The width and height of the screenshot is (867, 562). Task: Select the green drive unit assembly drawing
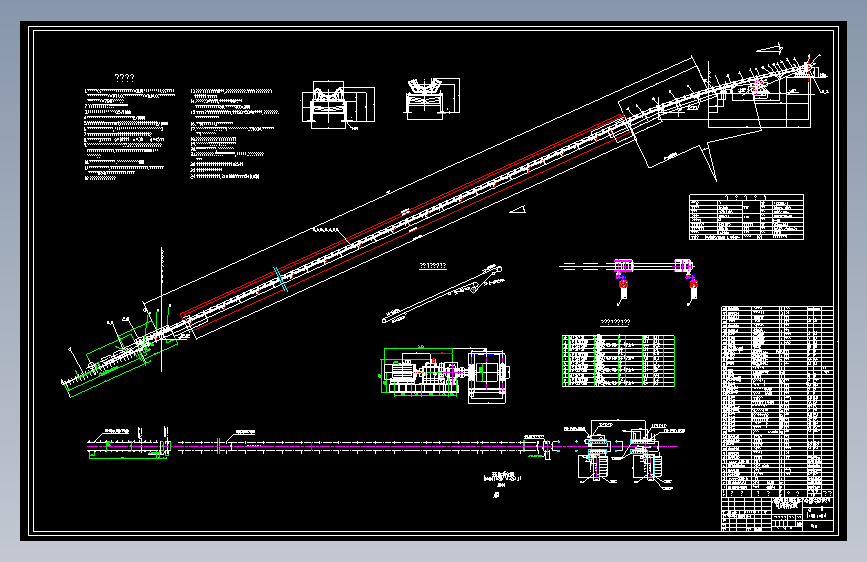click(x=445, y=374)
